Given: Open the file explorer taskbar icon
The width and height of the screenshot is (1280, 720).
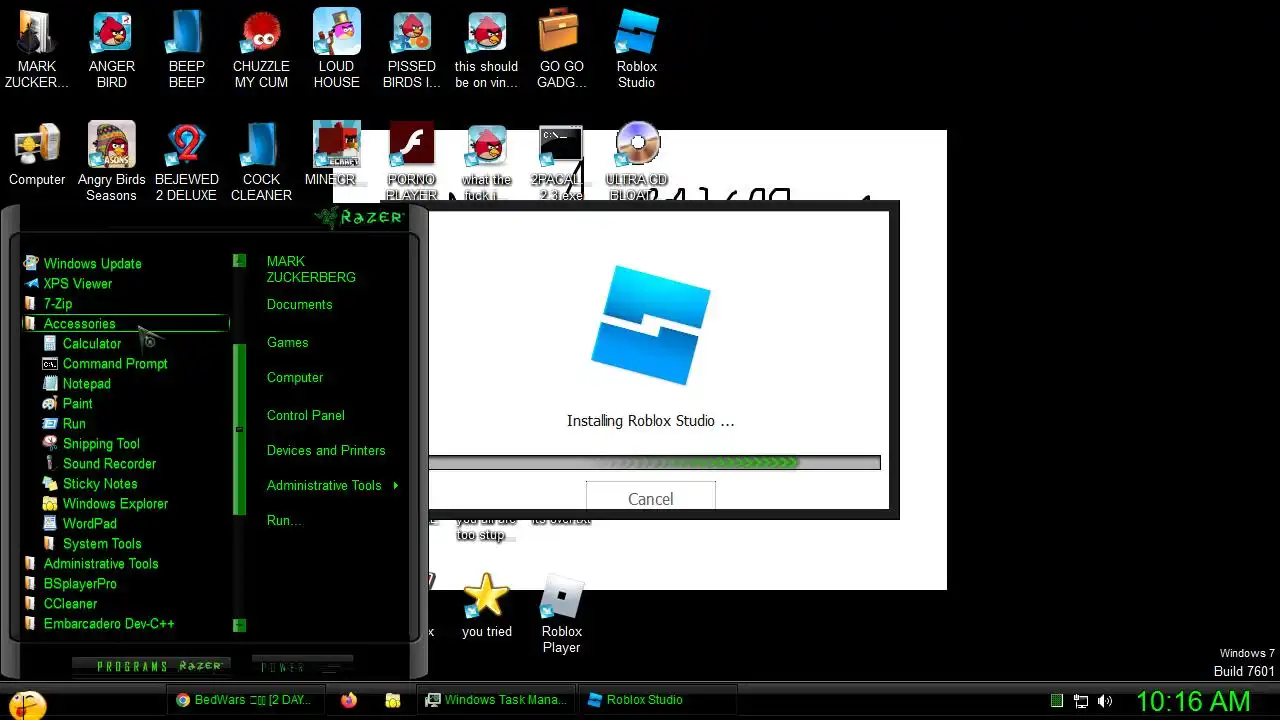Looking at the screenshot, I should pos(393,700).
